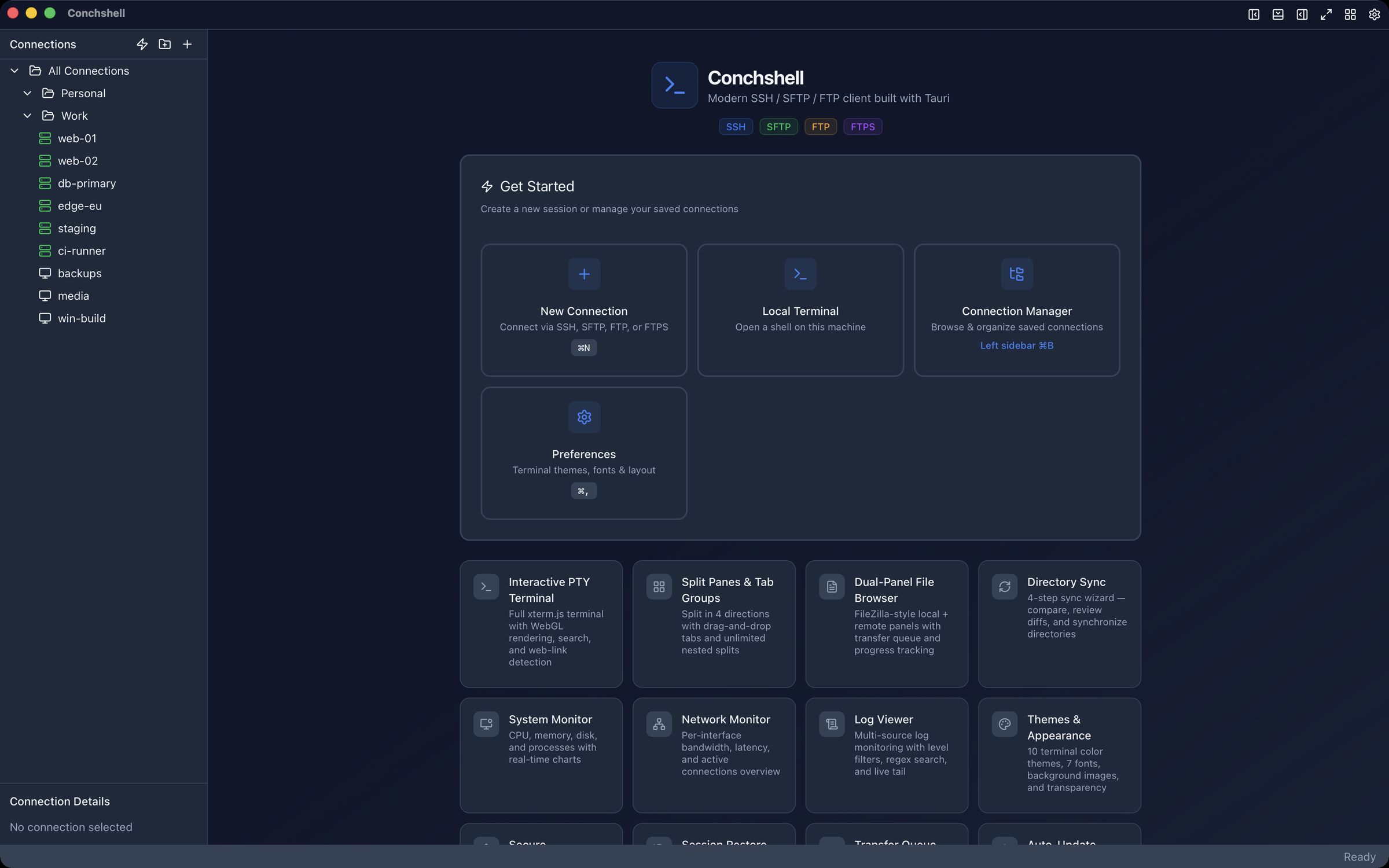Select the win-build connection
Viewport: 1389px width, 868px height.
[104, 318]
